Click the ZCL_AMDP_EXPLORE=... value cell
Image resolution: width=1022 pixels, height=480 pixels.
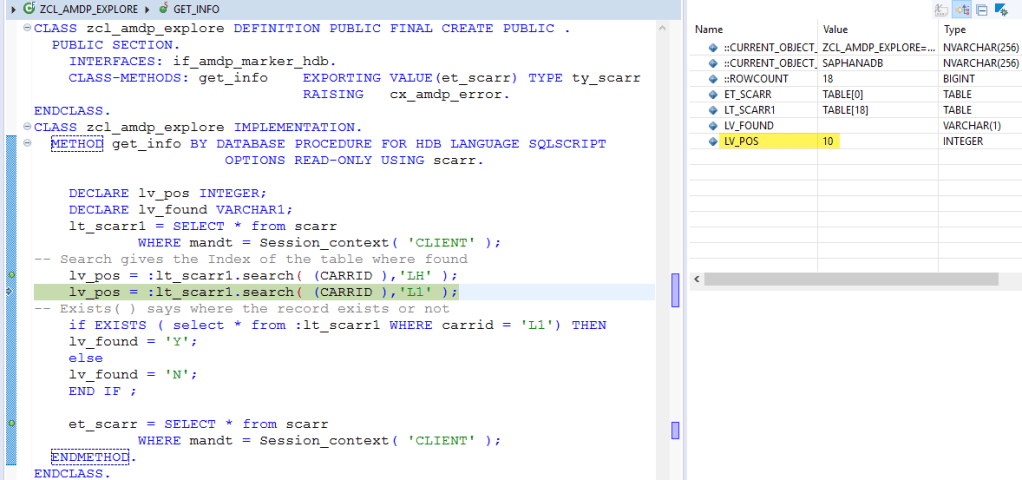878,48
